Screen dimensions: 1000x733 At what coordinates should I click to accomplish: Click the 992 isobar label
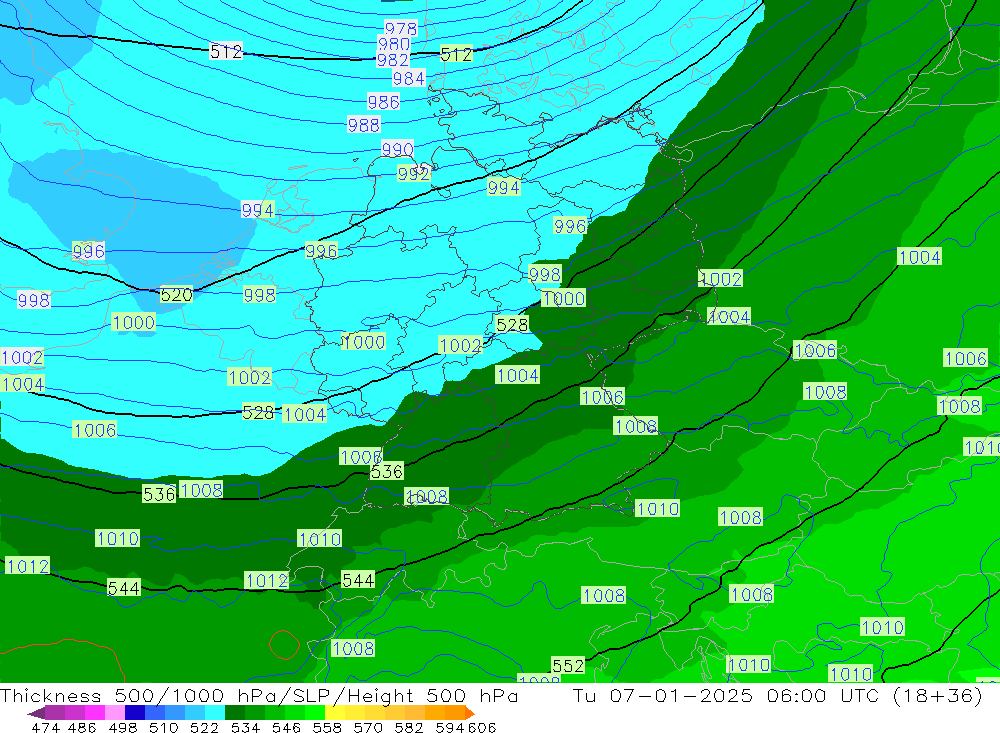pyautogui.click(x=413, y=174)
